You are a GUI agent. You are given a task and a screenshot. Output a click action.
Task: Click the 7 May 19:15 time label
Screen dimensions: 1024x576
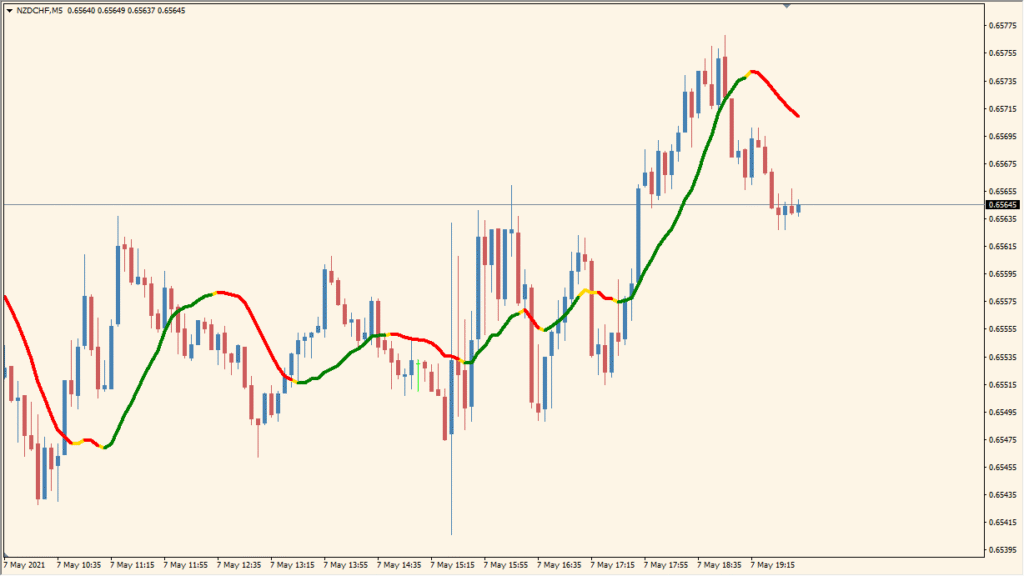tap(773, 565)
